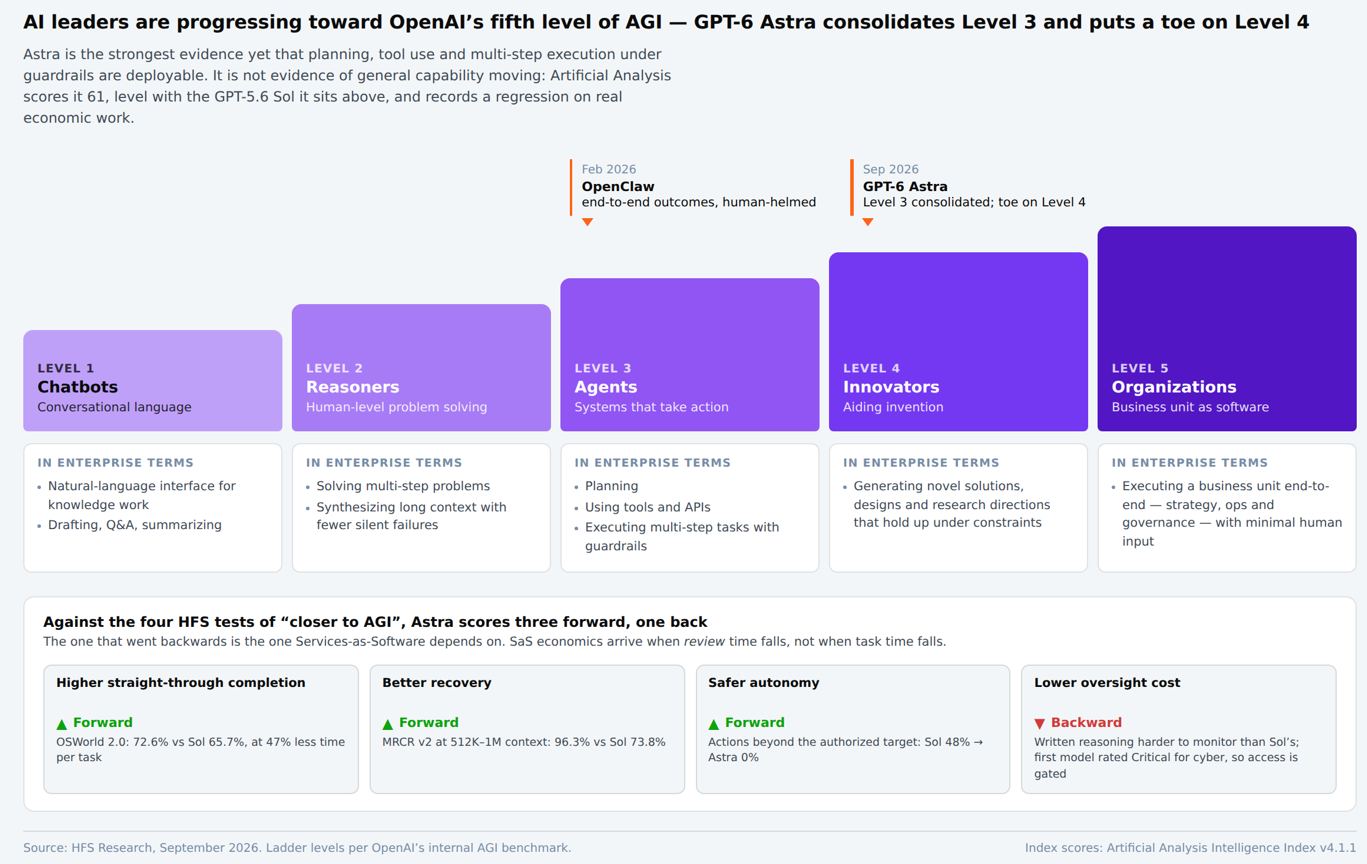
Task: Click 'Human-level problem solving' subtitle
Action: (x=397, y=407)
